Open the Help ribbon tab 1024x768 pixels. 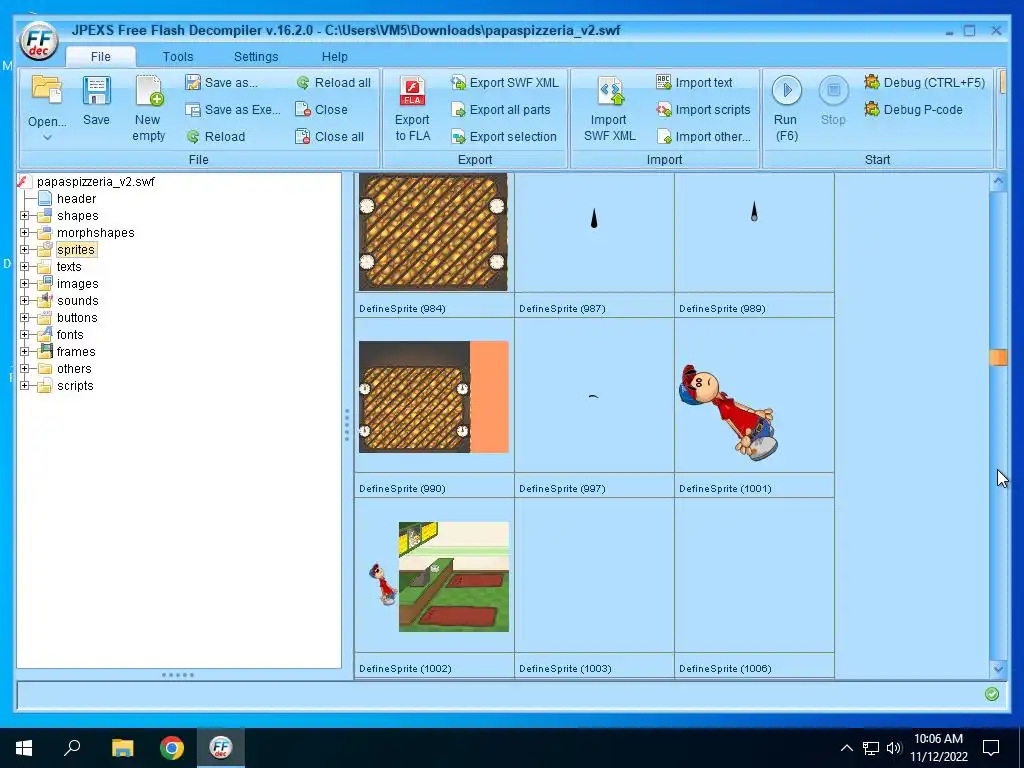[x=334, y=57]
